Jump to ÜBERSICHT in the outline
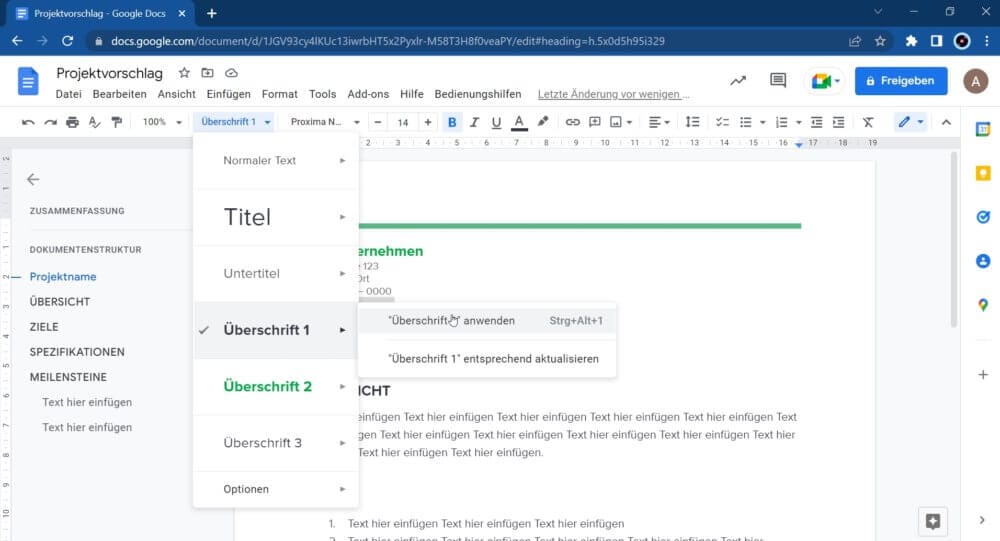This screenshot has height=541, width=1000. 60,302
